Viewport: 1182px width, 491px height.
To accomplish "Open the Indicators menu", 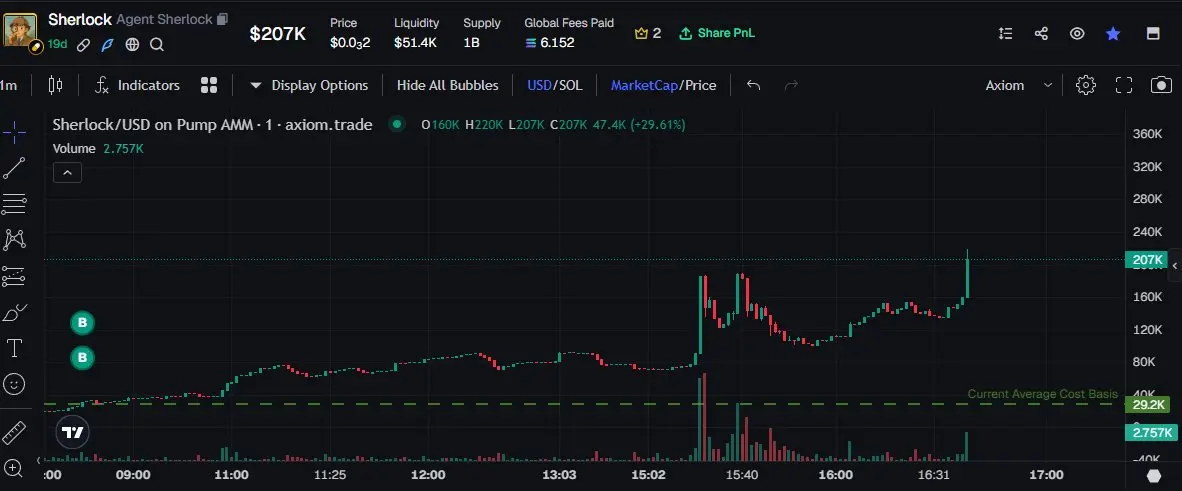I will (x=137, y=85).
